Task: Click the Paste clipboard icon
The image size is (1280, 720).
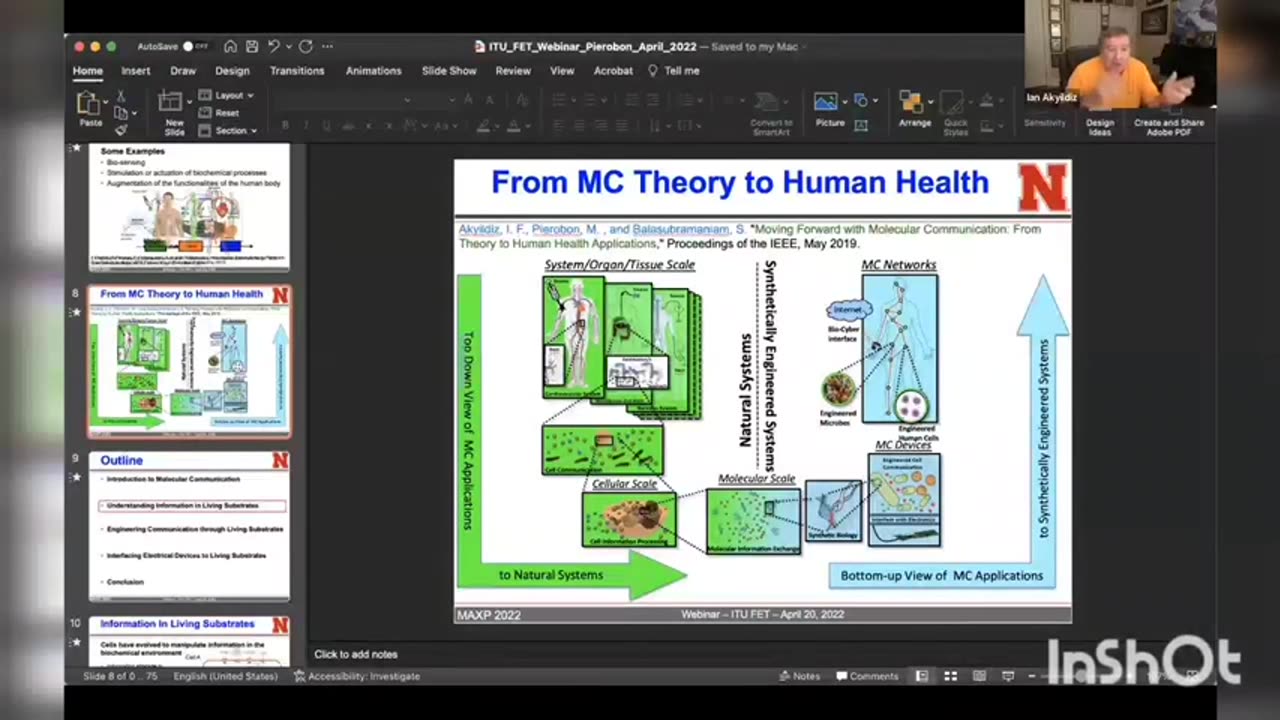Action: pyautogui.click(x=89, y=102)
